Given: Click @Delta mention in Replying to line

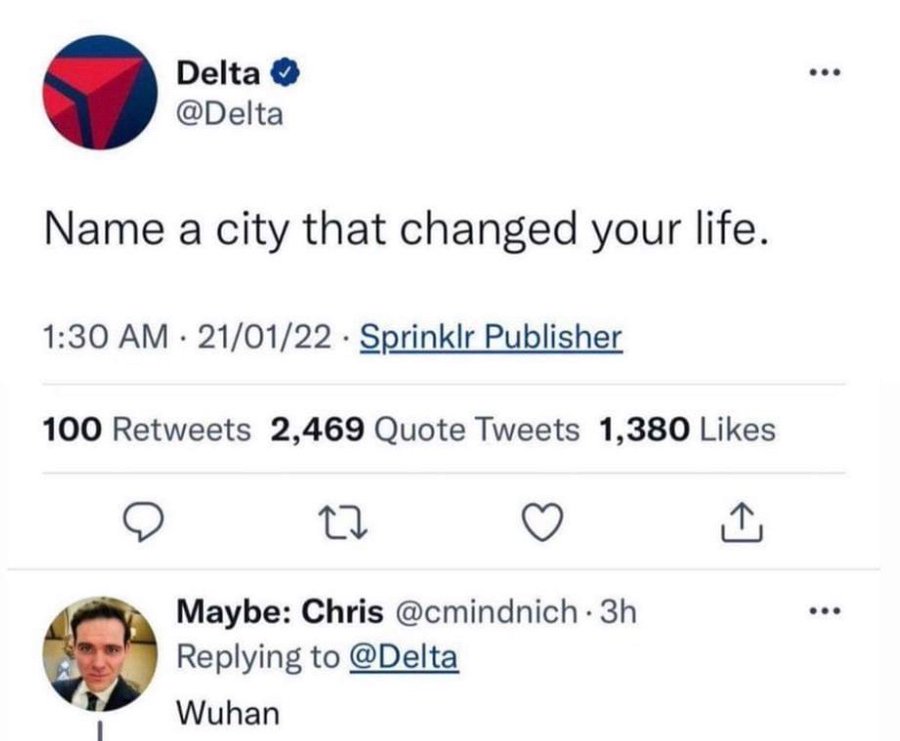Looking at the screenshot, I should pyautogui.click(x=404, y=657).
